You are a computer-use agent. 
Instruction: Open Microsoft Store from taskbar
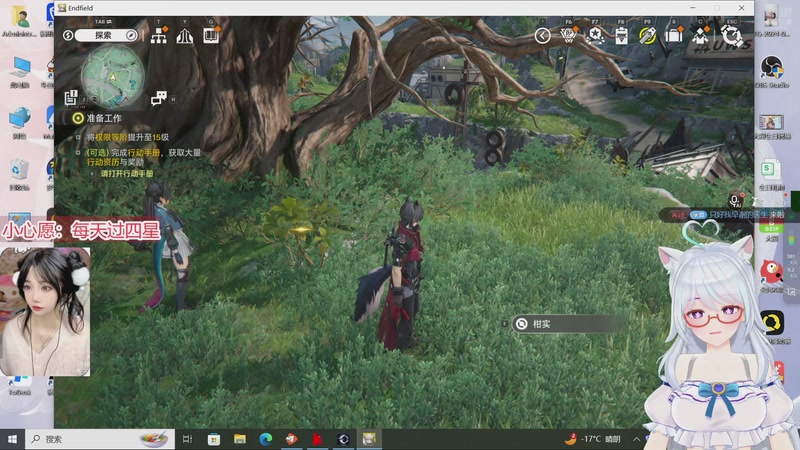(x=214, y=439)
